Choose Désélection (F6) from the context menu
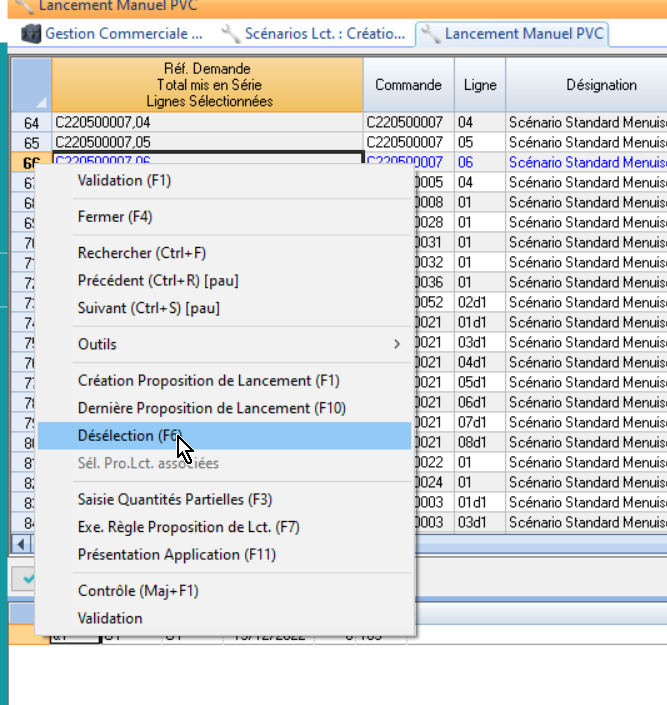This screenshot has width=667, height=705. (130, 436)
